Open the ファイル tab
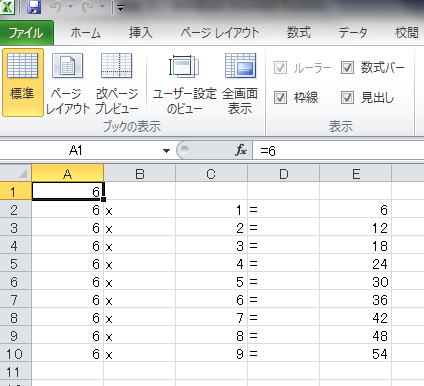Viewport: 424px width, 386px height. point(26,33)
